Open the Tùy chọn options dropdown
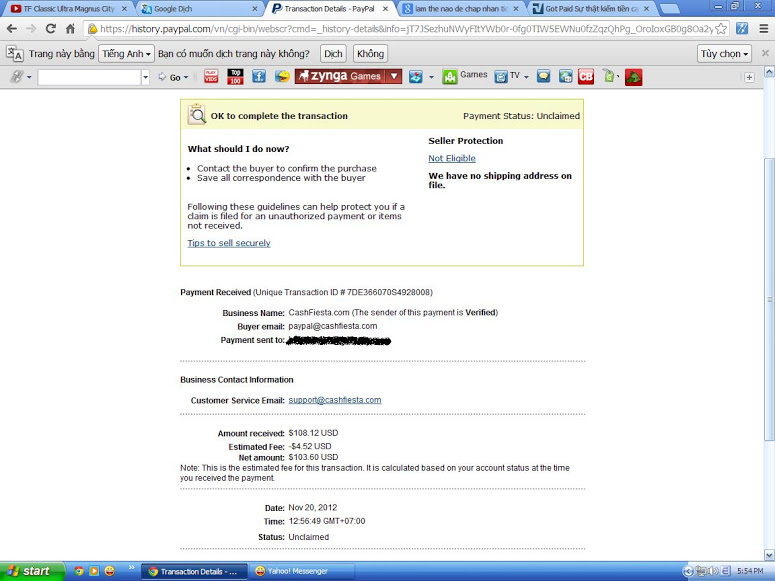Viewport: 775px width, 581px height. 725,53
